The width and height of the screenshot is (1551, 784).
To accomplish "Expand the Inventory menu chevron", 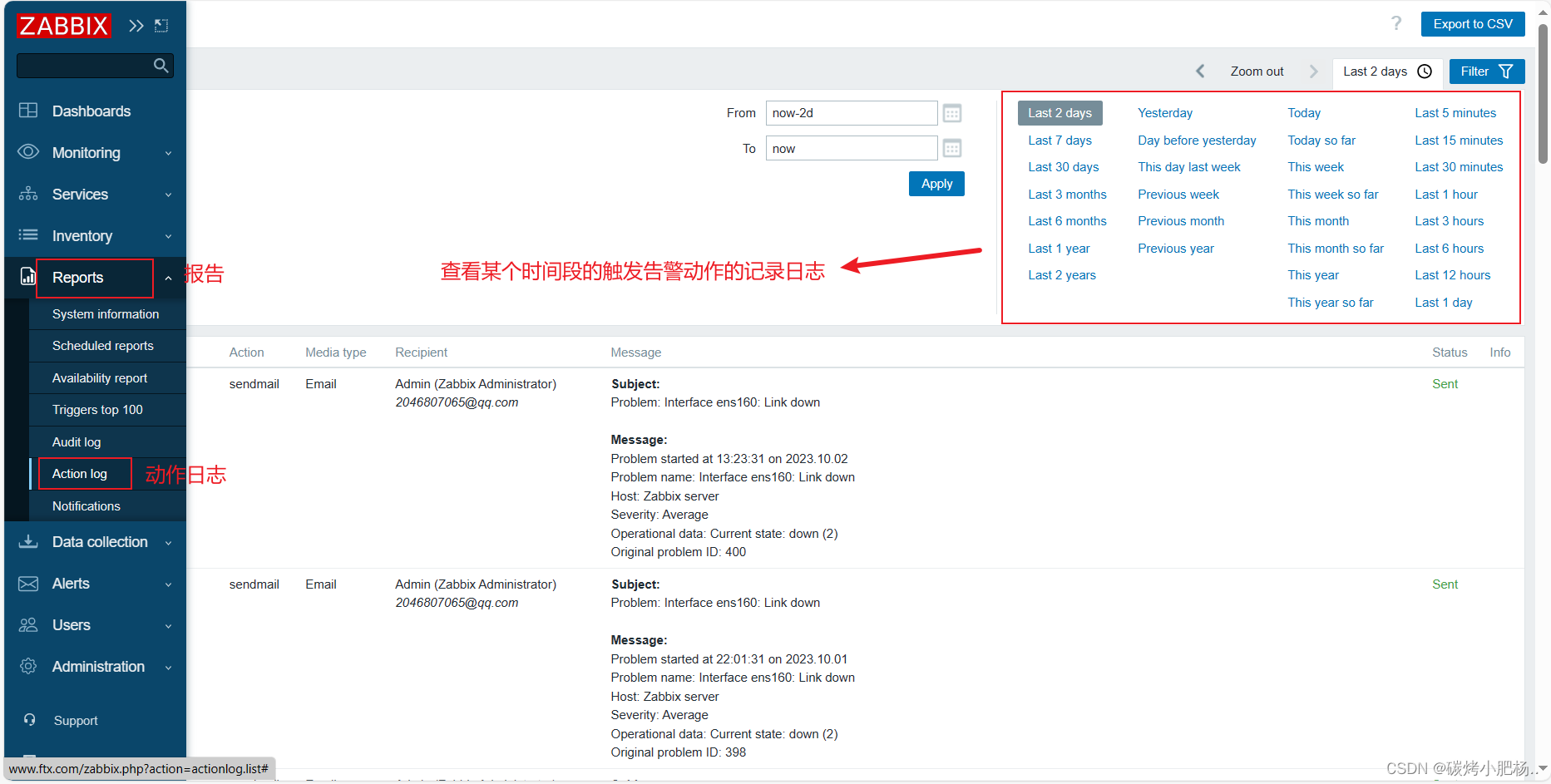I will 168,236.
